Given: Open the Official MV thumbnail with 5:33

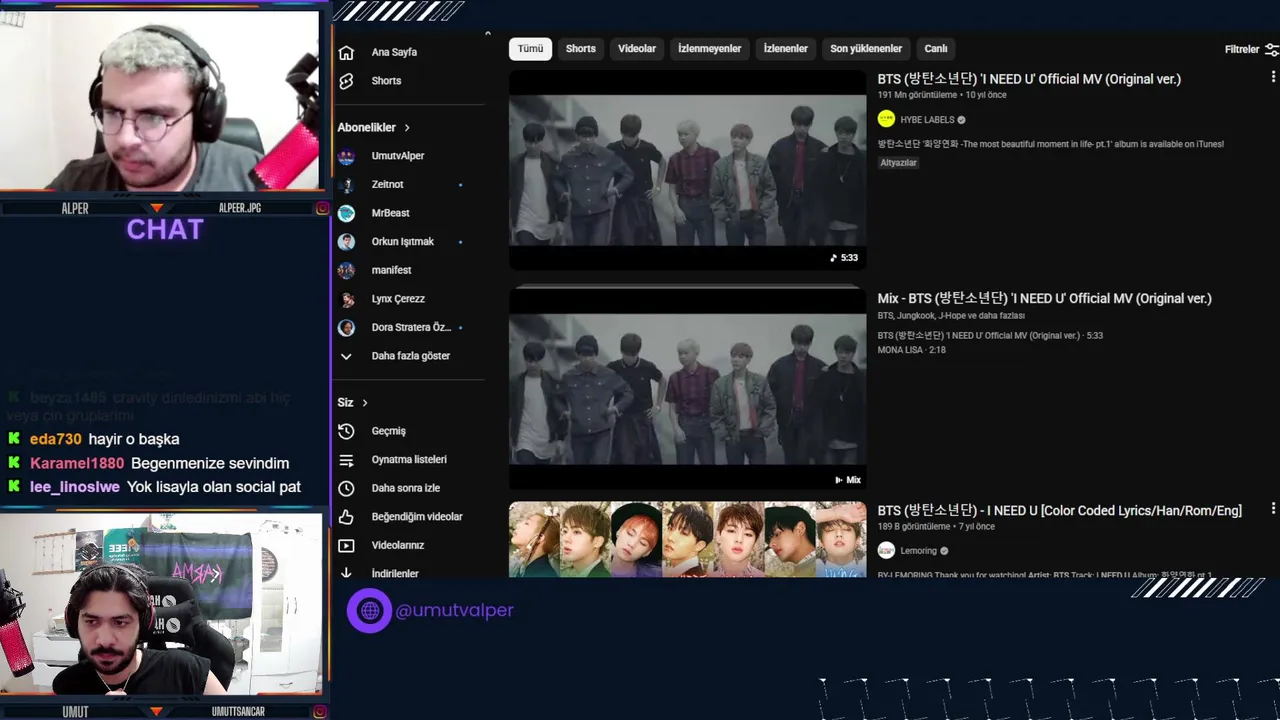Looking at the screenshot, I should point(687,170).
